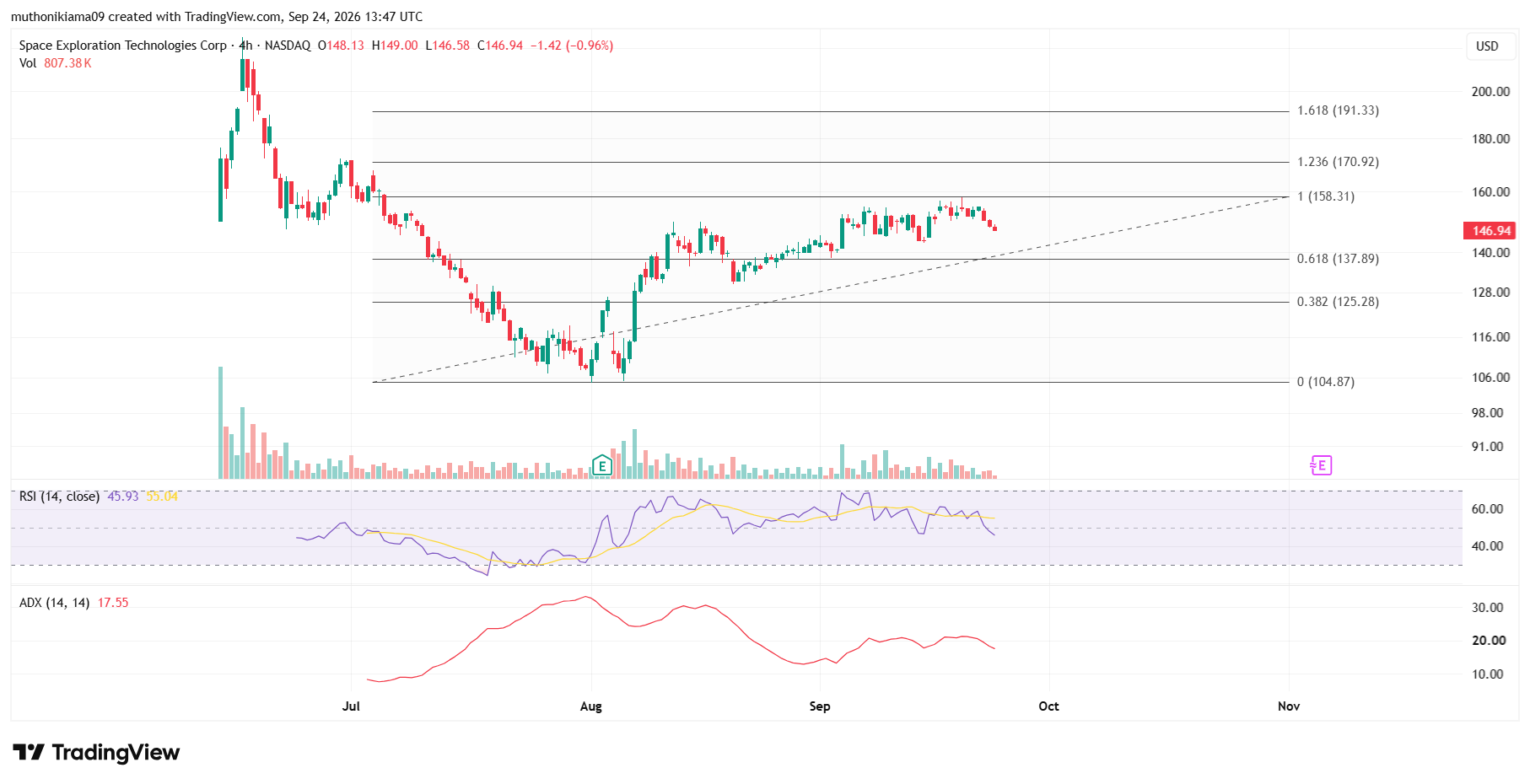Select the 1.236 (170.92) Fibonacci level label

click(1338, 162)
